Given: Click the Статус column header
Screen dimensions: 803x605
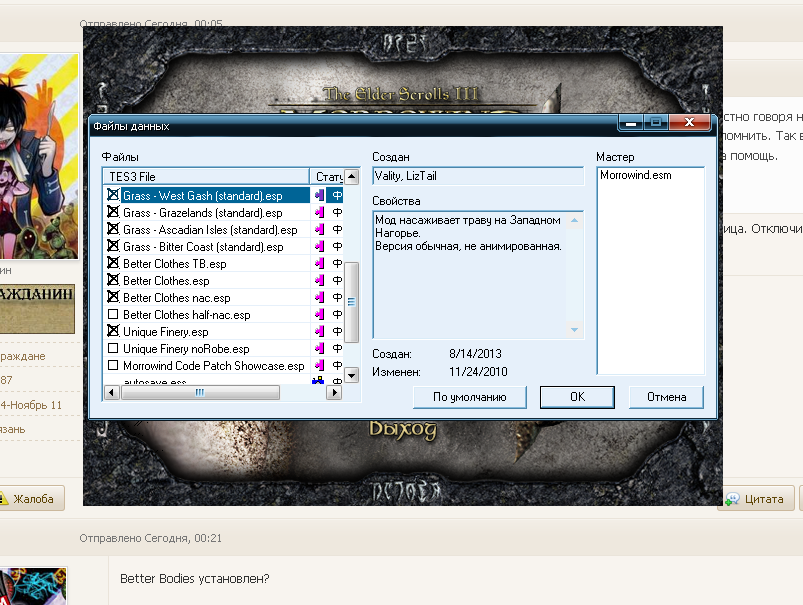Looking at the screenshot, I should [328, 177].
